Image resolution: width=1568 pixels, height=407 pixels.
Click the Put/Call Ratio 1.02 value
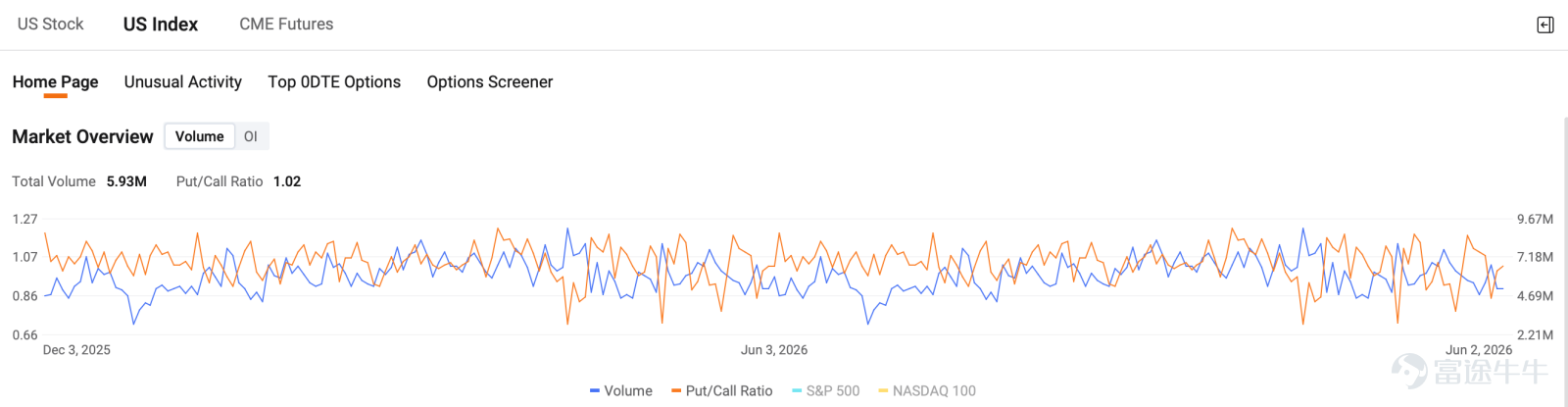287,181
